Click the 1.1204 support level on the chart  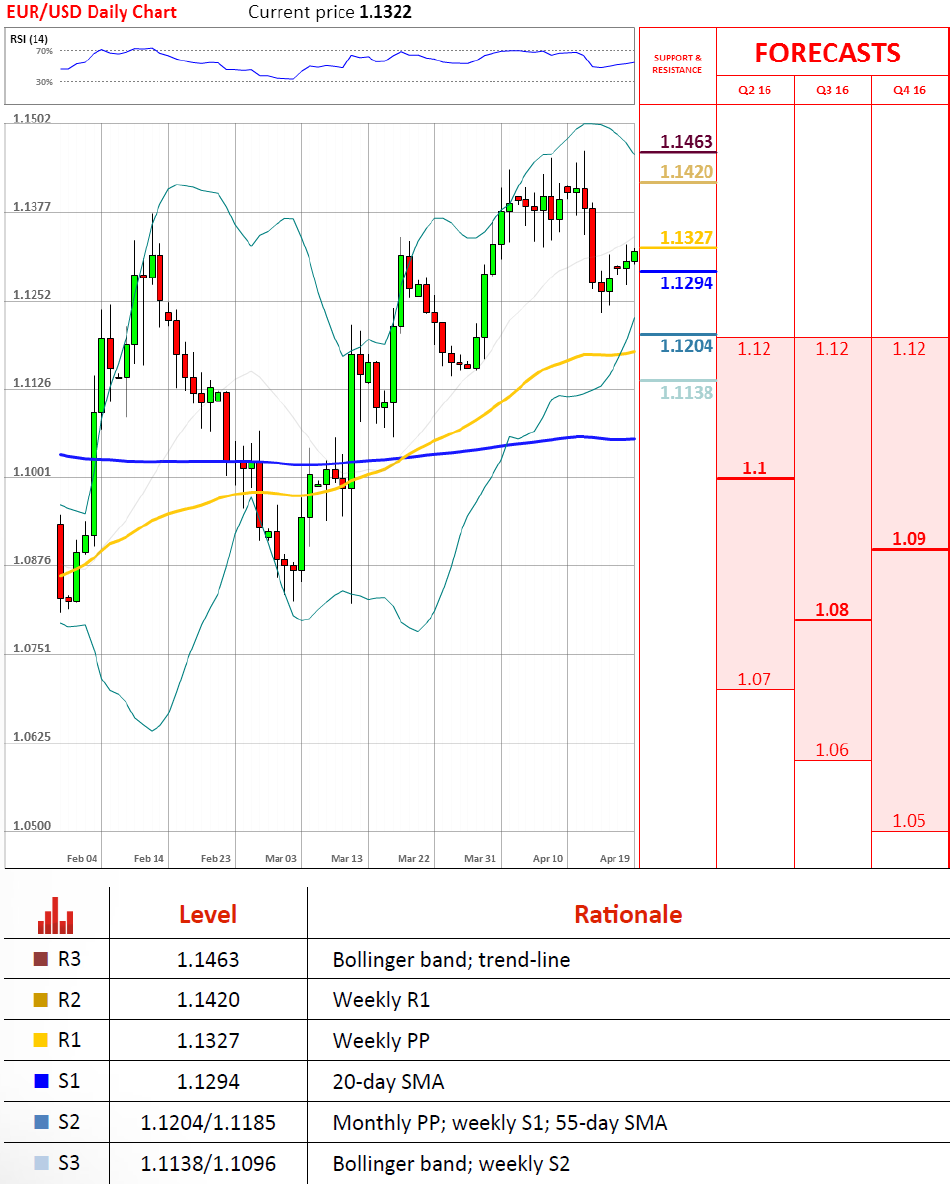[686, 346]
